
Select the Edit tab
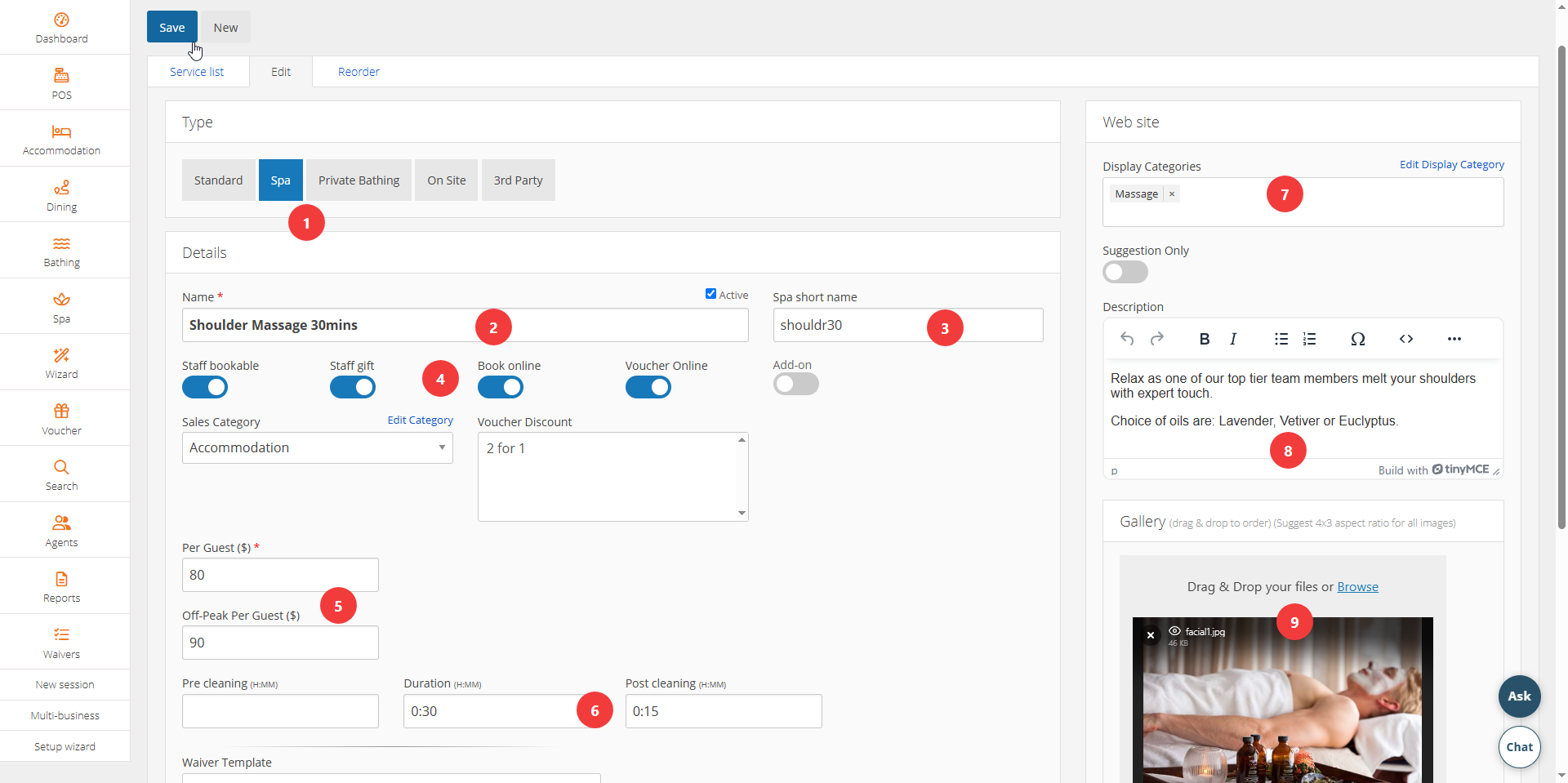(281, 72)
